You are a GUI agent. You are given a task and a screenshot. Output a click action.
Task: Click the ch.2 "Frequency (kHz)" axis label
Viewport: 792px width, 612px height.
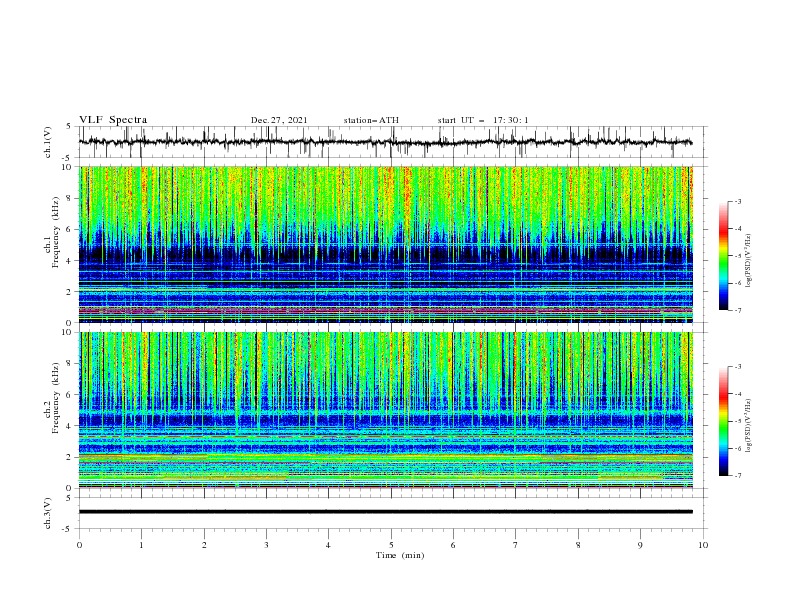point(56,398)
